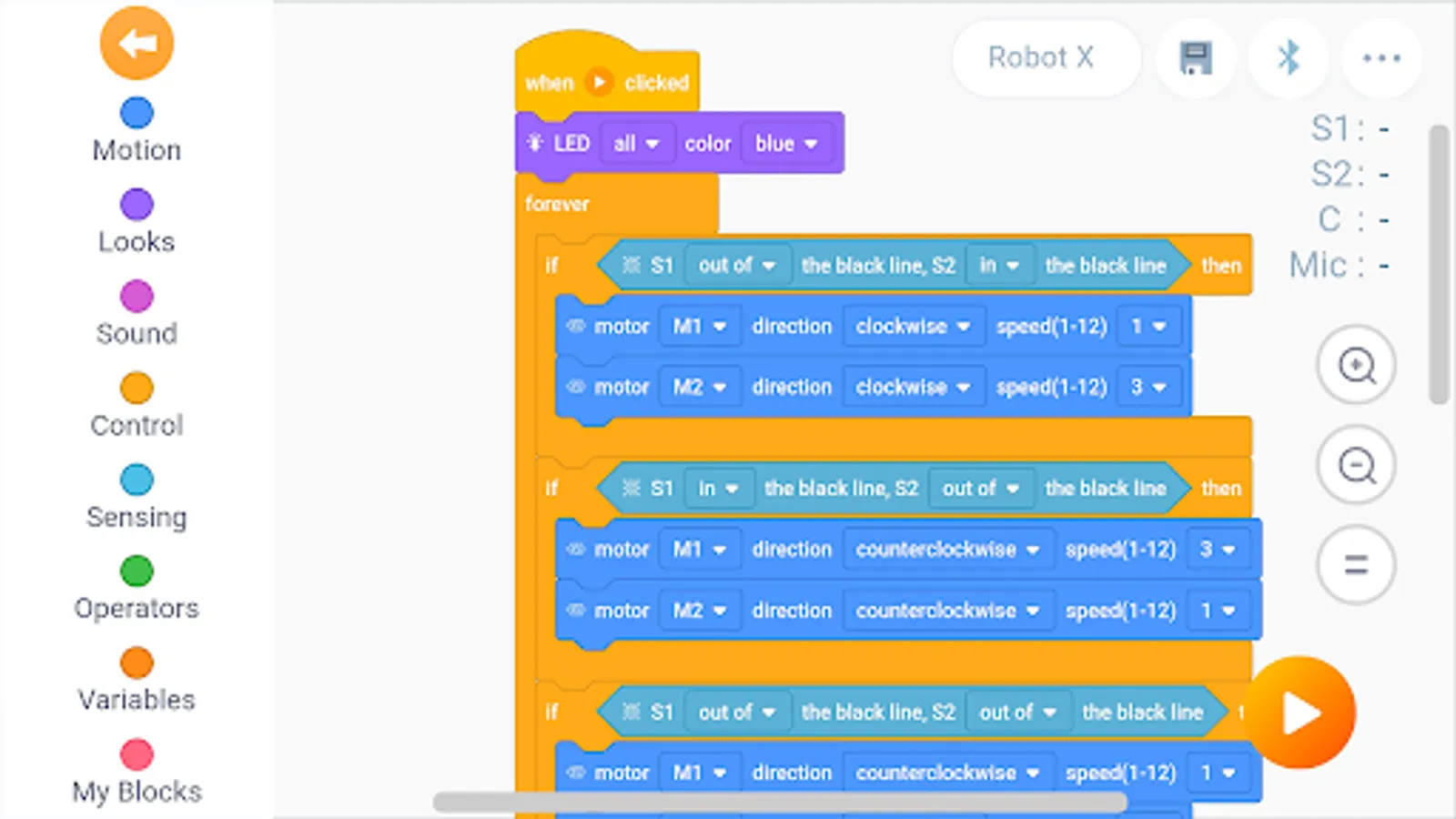Click the S1 sensor reading label

(1350, 129)
